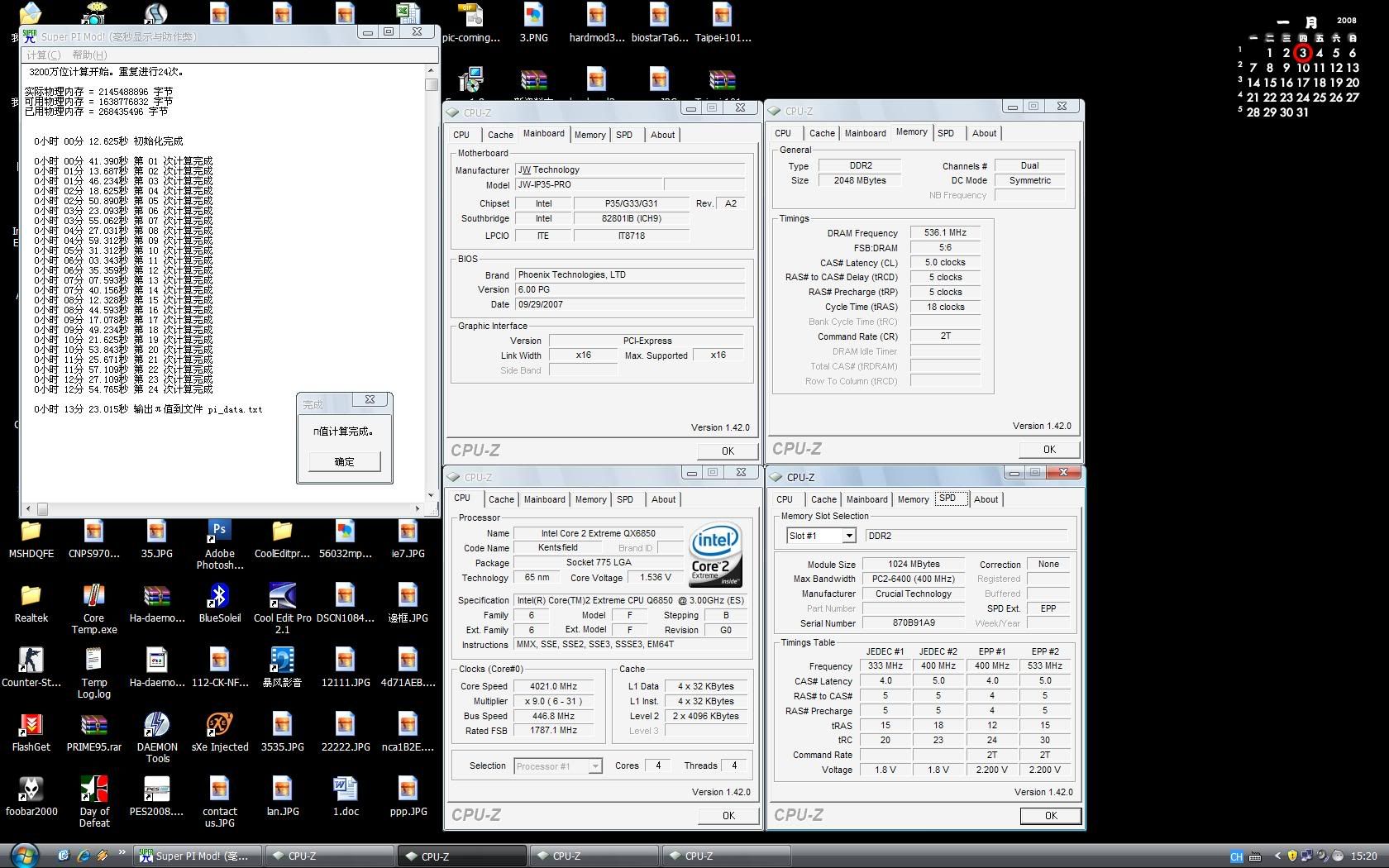Viewport: 1389px width, 868px height.
Task: Open the FlashGet desktop icon
Action: (x=31, y=732)
